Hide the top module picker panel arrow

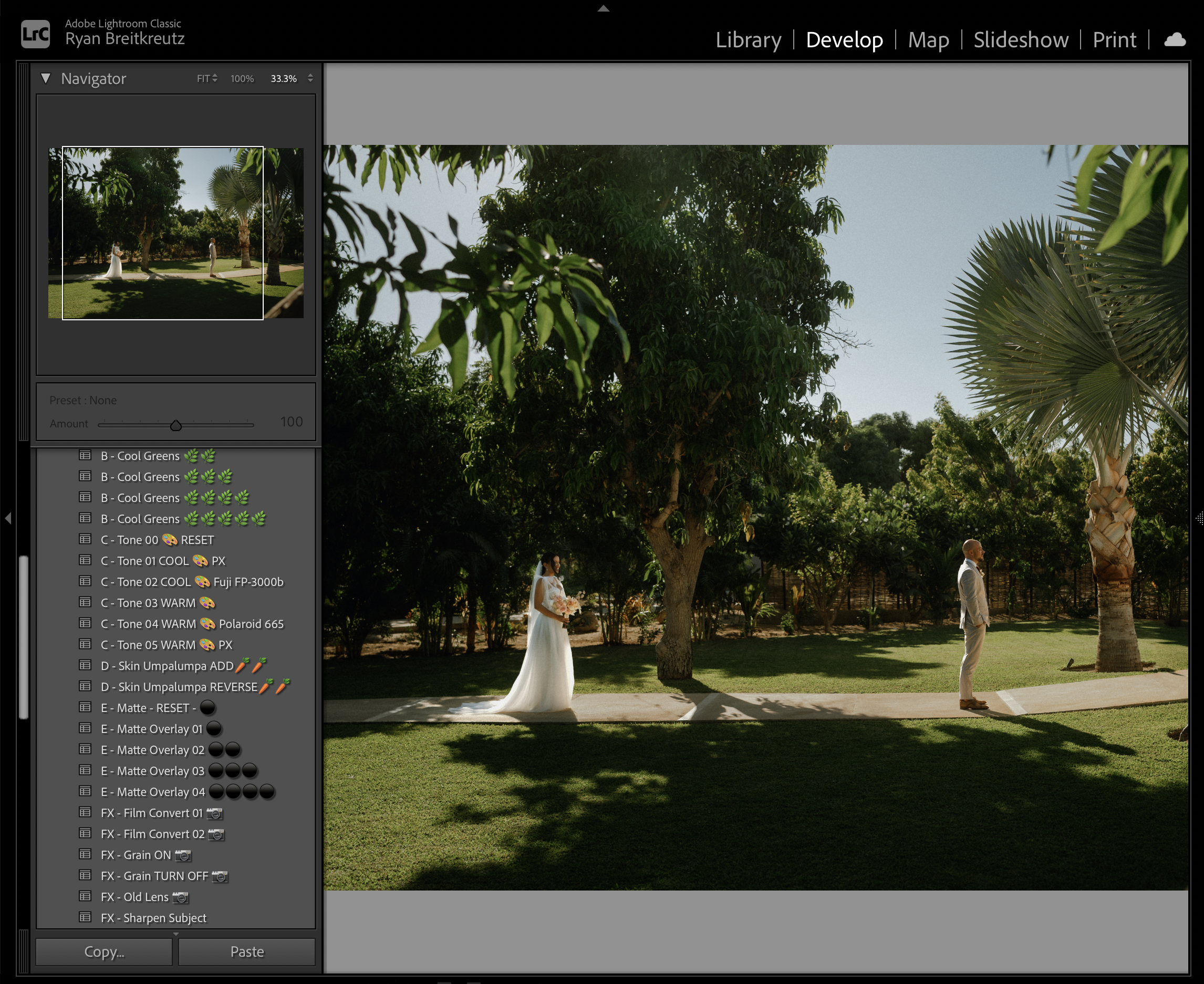(x=604, y=8)
